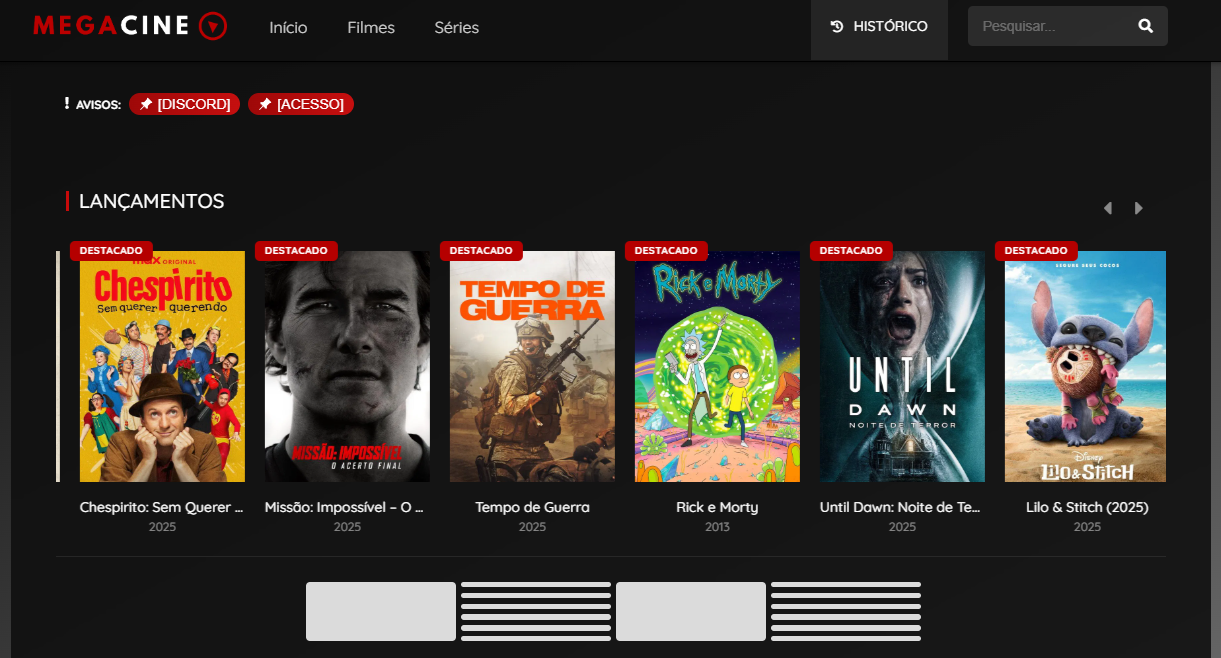
Task: Click the LANÇAMENTOS section heading
Action: point(151,201)
